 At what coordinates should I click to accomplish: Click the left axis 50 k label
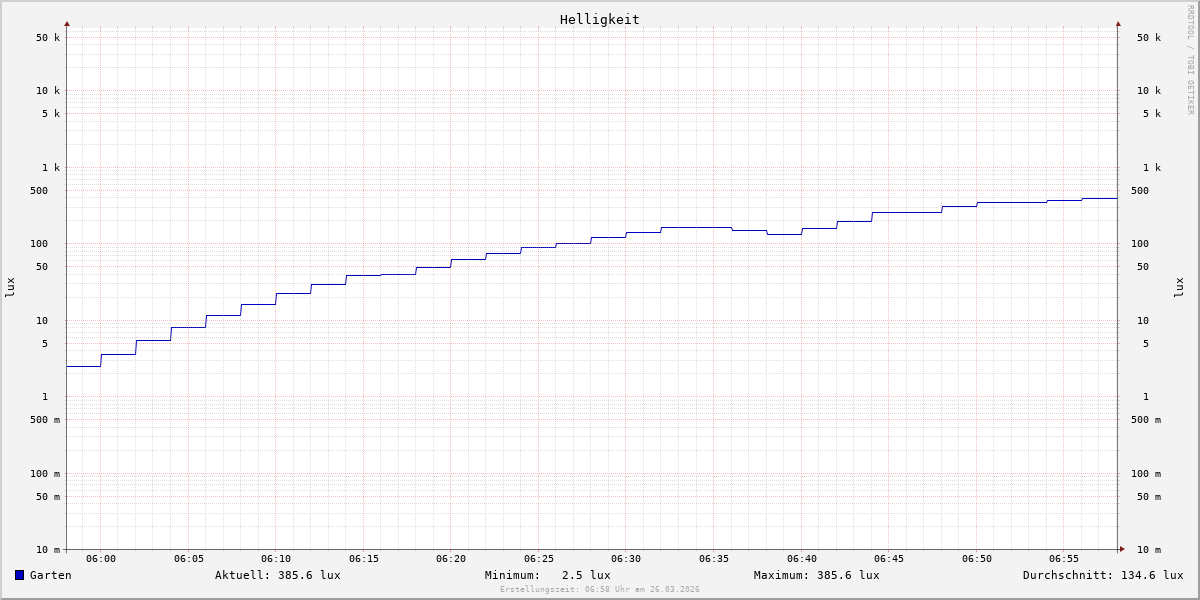[48, 38]
